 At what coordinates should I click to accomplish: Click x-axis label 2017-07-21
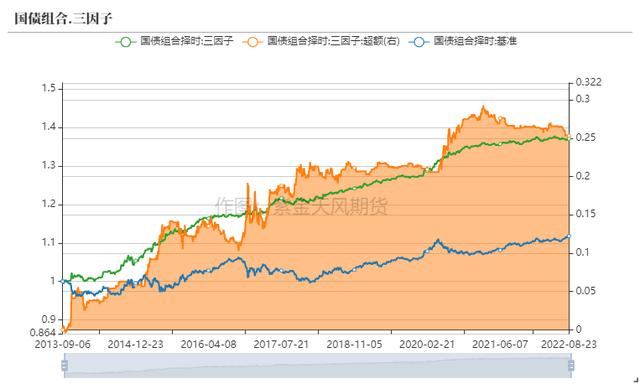(x=281, y=344)
